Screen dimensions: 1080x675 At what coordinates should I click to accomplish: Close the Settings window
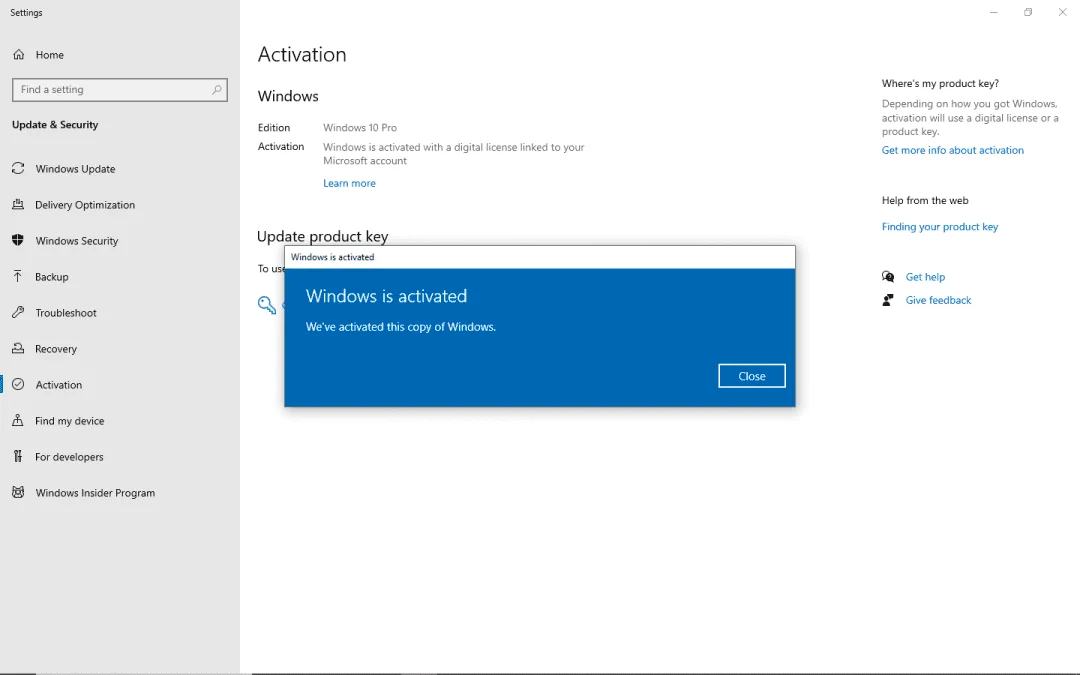(x=1062, y=12)
